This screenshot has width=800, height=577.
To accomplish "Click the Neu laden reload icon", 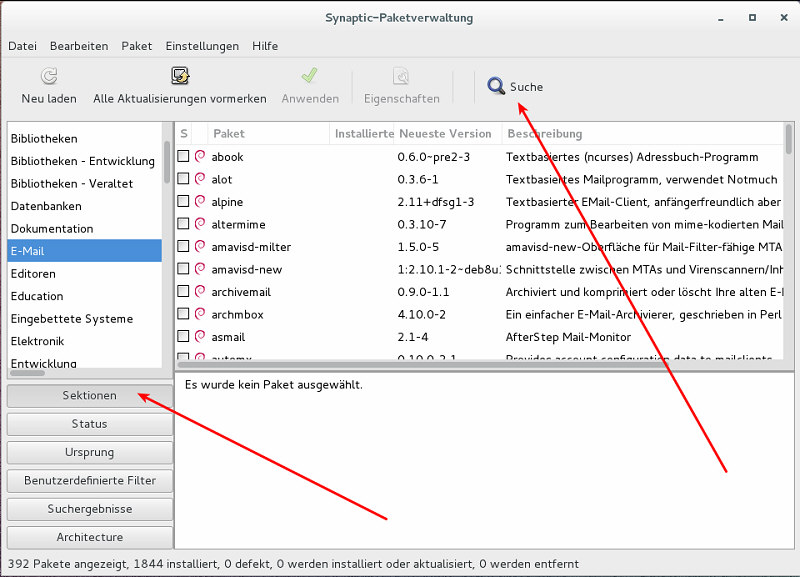I will pos(48,77).
